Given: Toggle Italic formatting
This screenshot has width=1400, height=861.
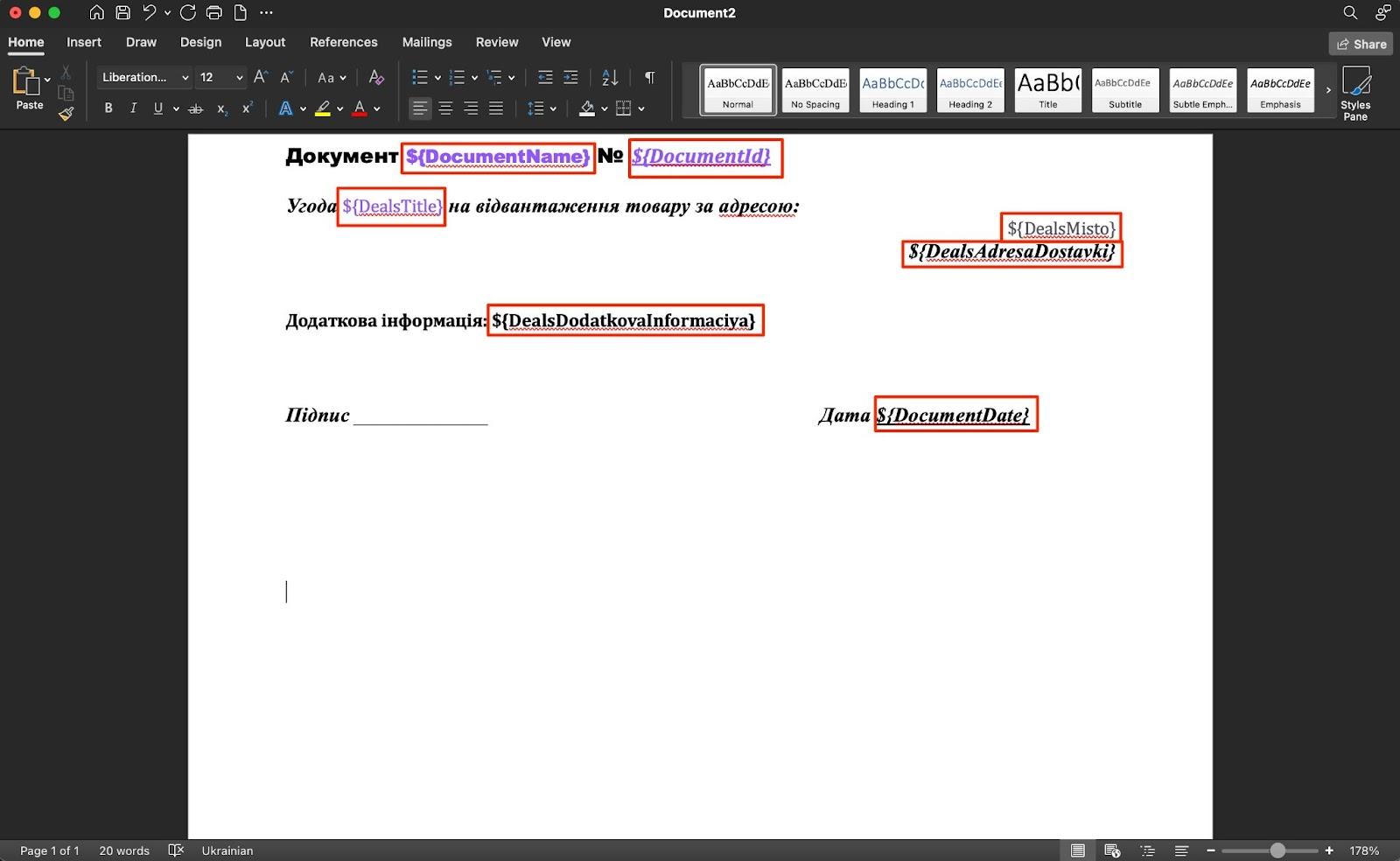Looking at the screenshot, I should pyautogui.click(x=133, y=108).
